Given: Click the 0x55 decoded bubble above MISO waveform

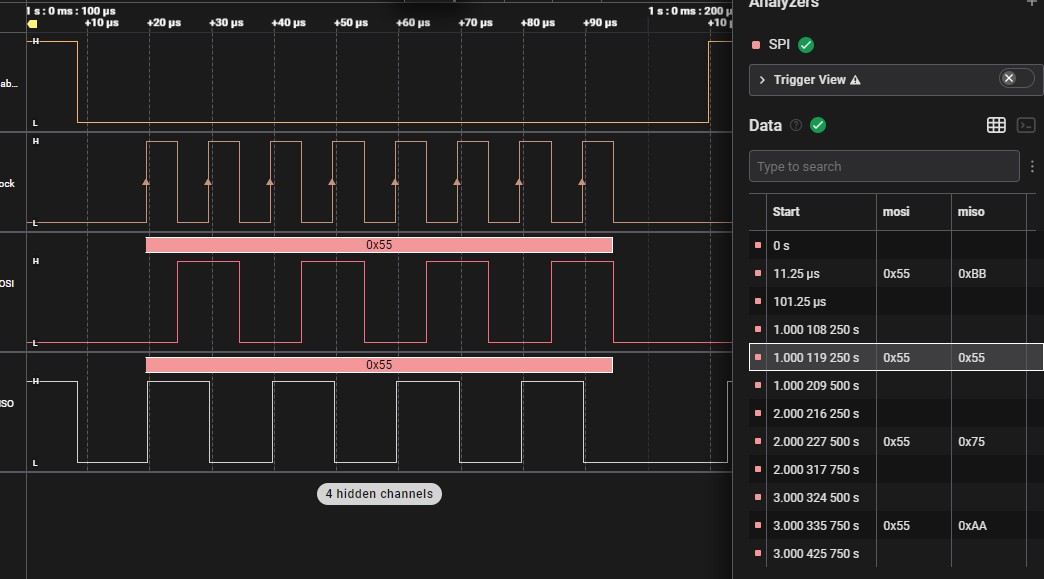Looking at the screenshot, I should [x=378, y=365].
